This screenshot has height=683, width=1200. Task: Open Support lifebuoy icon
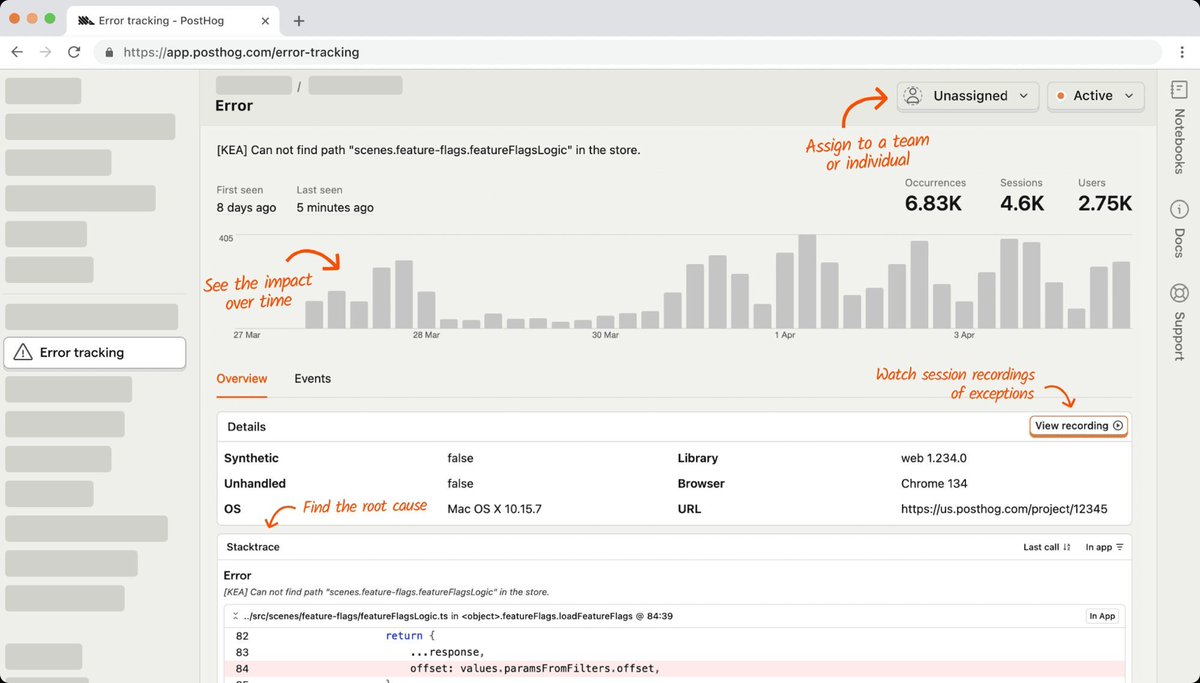(1179, 293)
